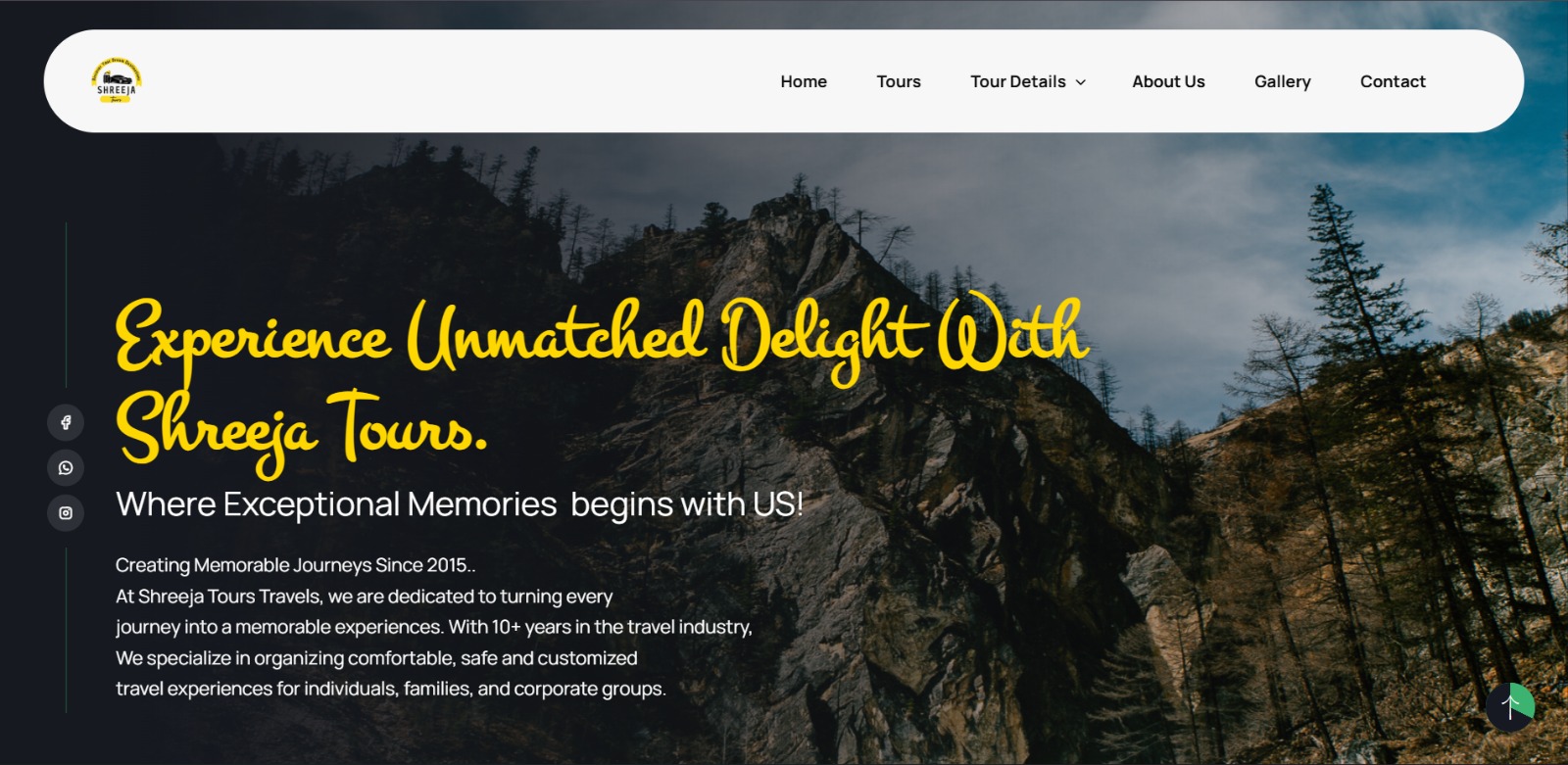Click the 'At Shreeja Tours Travels' paragraph line

[364, 597]
